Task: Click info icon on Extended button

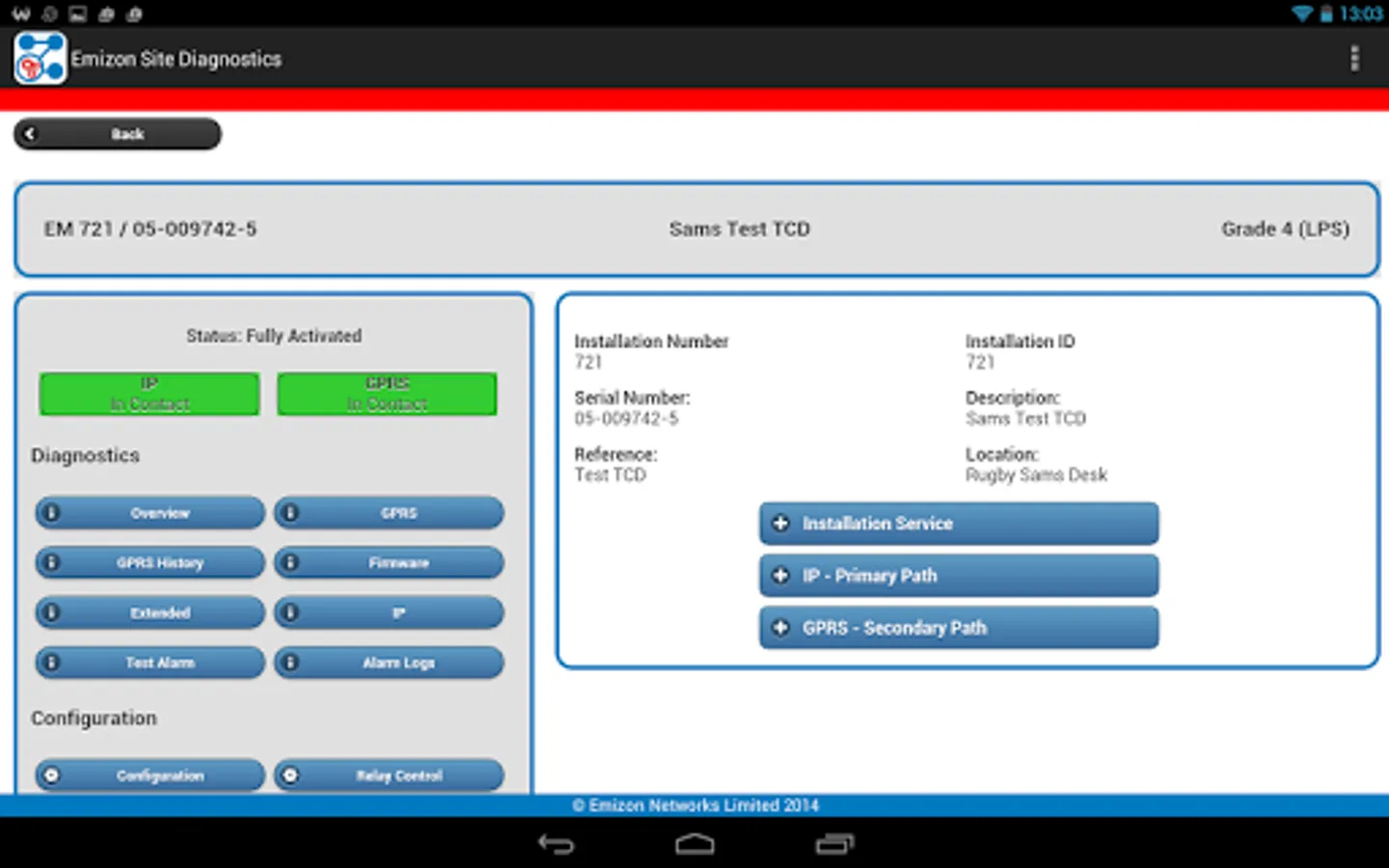Action: click(x=52, y=612)
